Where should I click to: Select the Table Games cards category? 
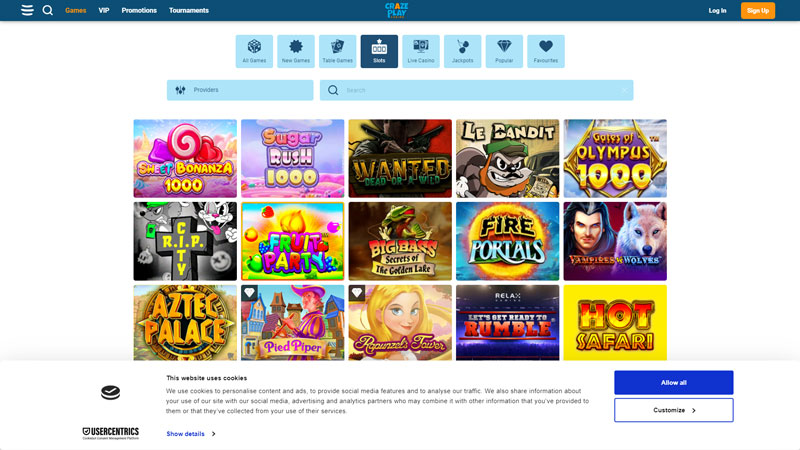(x=337, y=51)
